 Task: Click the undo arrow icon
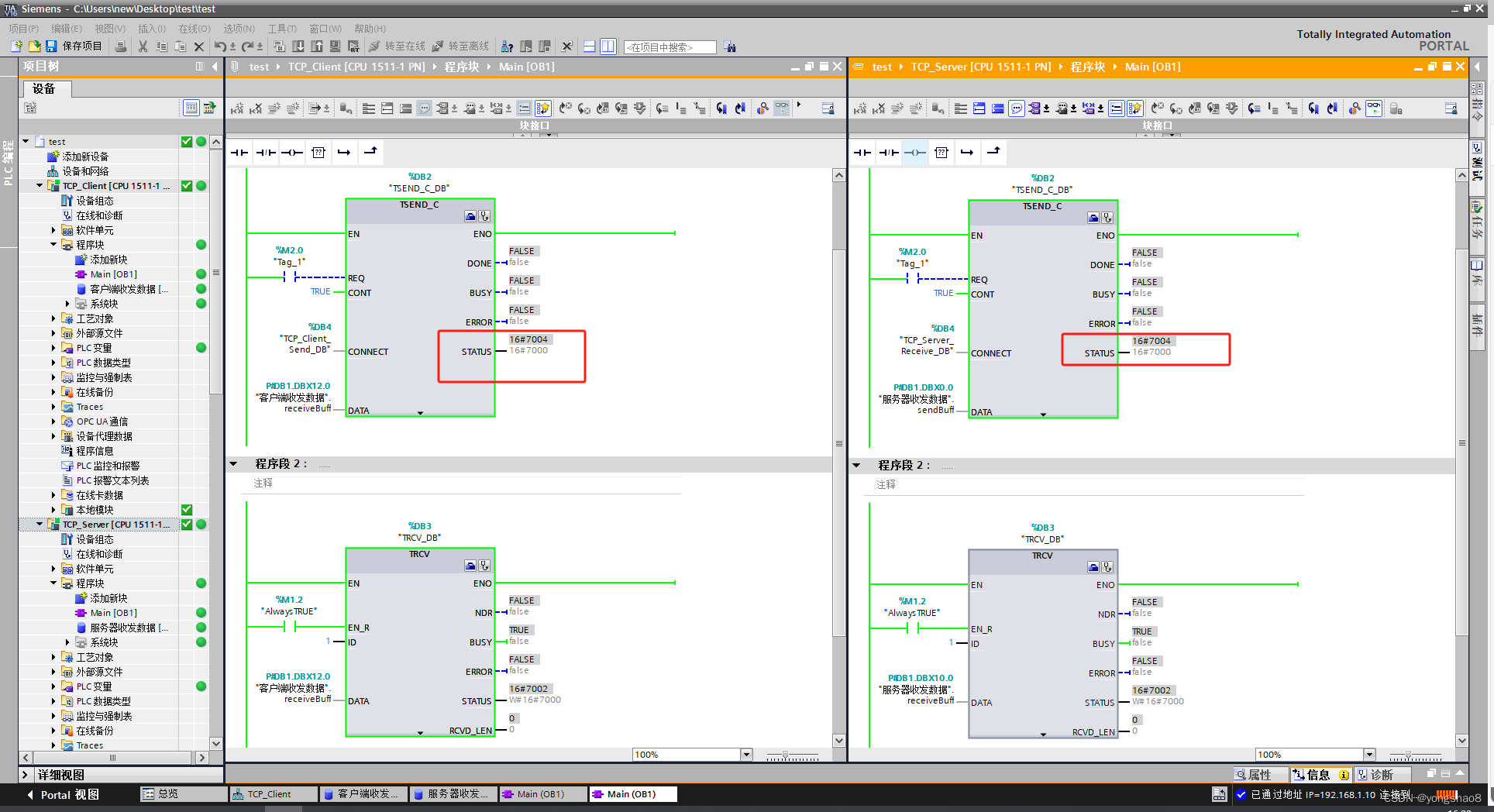coord(220,46)
